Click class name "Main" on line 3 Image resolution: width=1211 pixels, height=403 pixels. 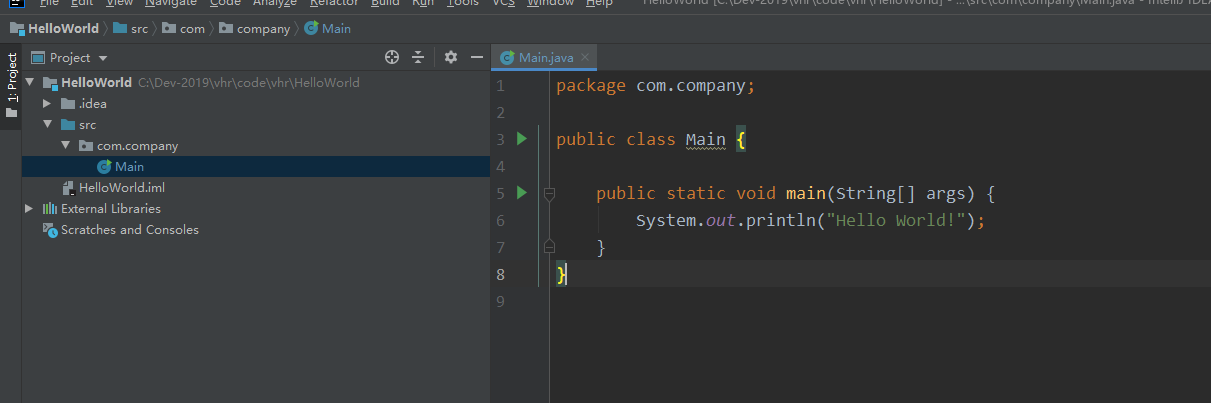click(706, 139)
